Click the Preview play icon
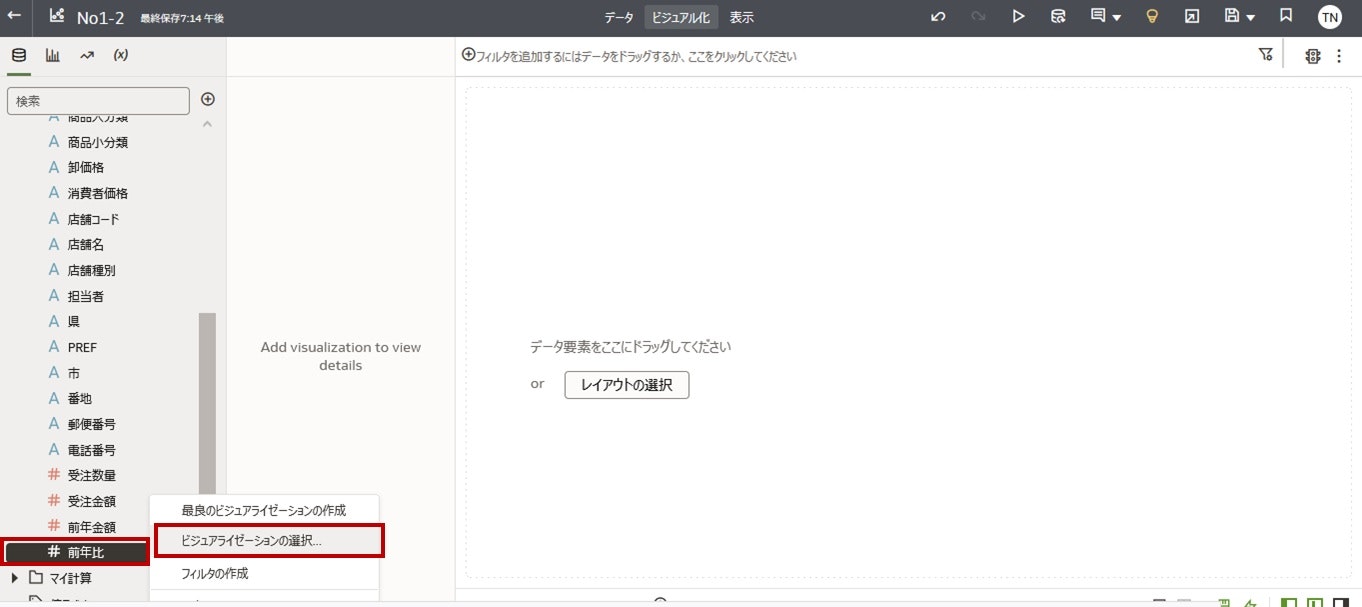1362x607 pixels. 1018,16
